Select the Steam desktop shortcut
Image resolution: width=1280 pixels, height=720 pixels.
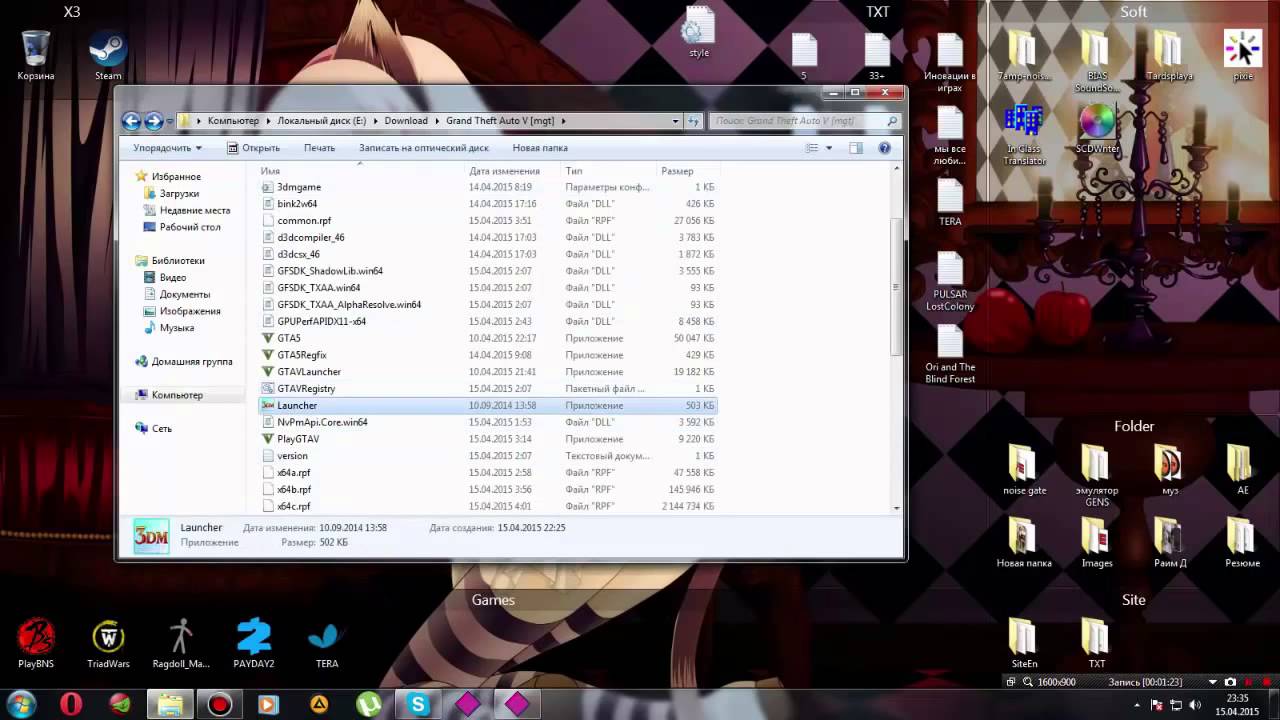[x=108, y=56]
